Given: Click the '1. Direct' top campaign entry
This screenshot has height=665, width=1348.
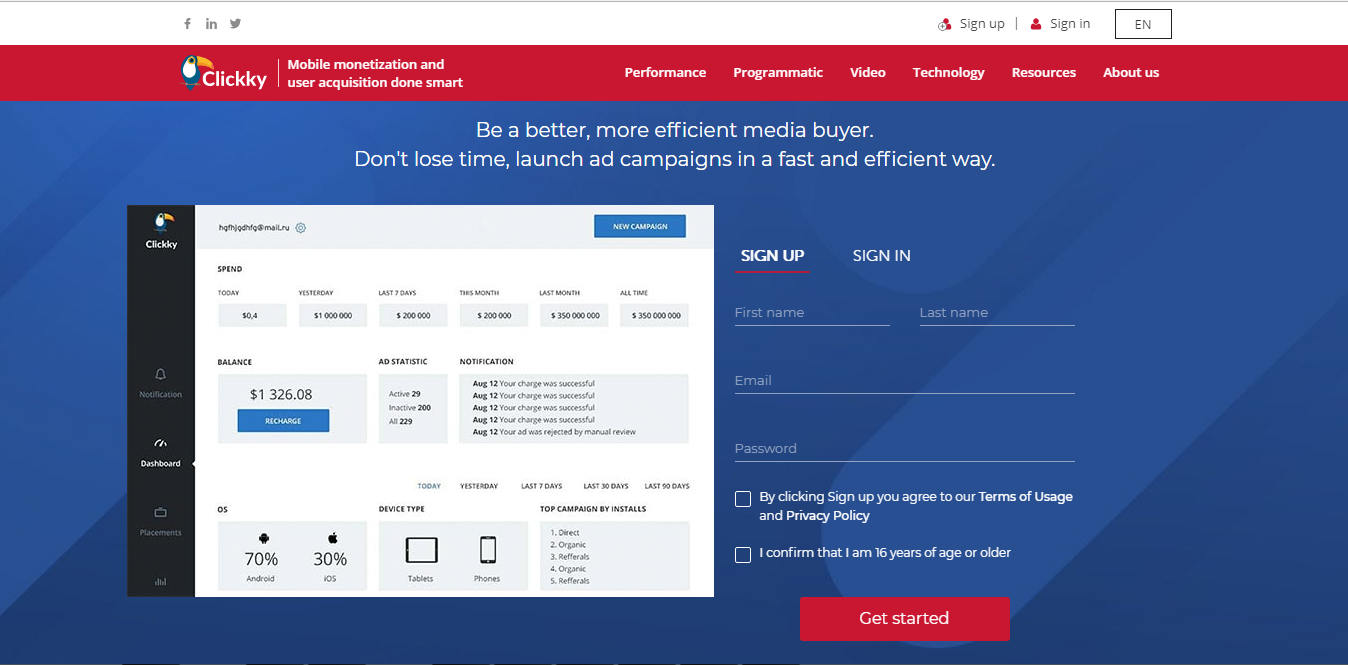Looking at the screenshot, I should [x=565, y=533].
